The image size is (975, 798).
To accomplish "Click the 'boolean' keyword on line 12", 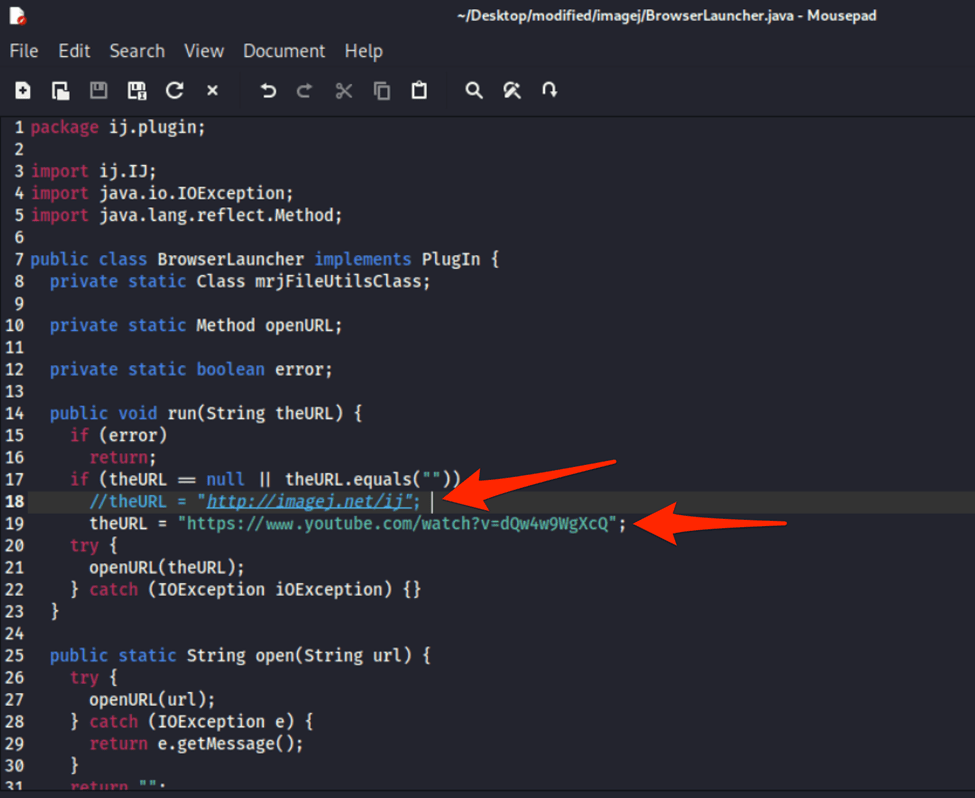I will click(231, 369).
